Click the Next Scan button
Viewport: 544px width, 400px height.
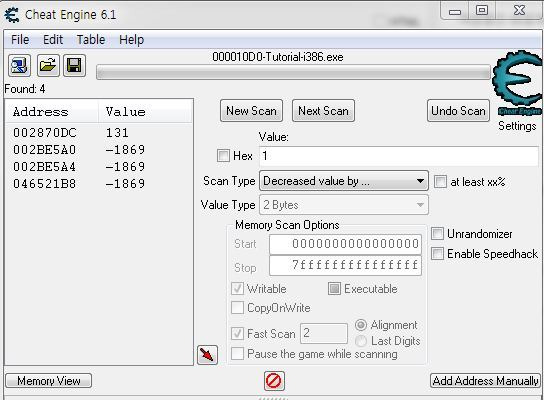pyautogui.click(x=323, y=111)
